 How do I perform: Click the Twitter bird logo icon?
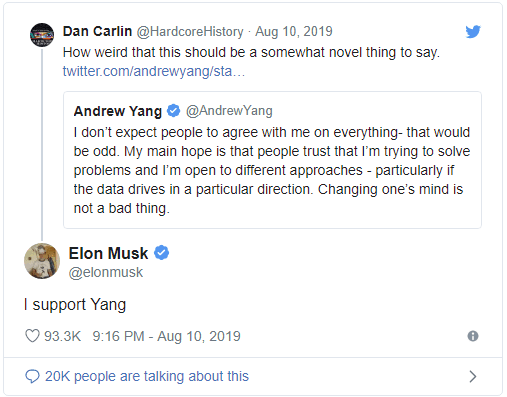[473, 31]
